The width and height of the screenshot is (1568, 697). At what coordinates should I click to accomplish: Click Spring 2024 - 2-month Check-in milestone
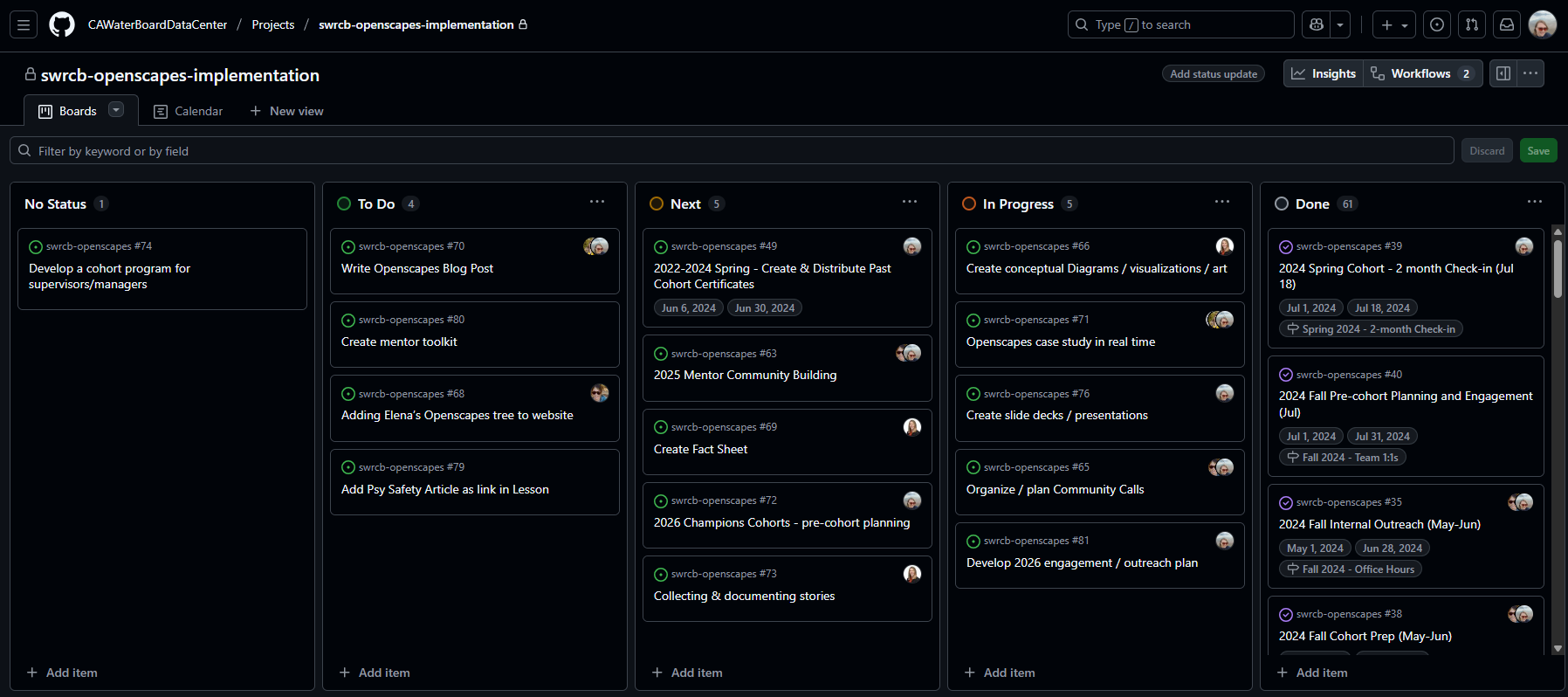[x=1371, y=329]
